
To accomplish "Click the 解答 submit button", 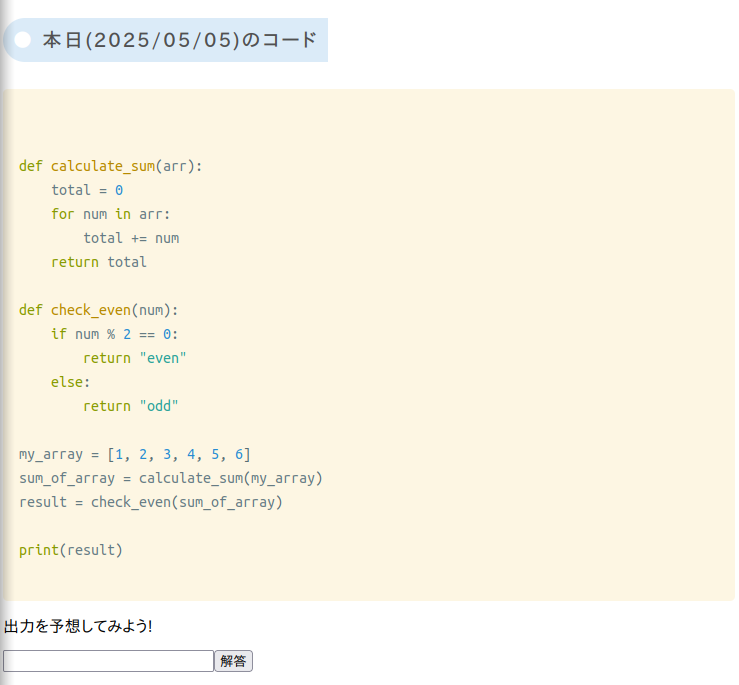I will pos(234,661).
